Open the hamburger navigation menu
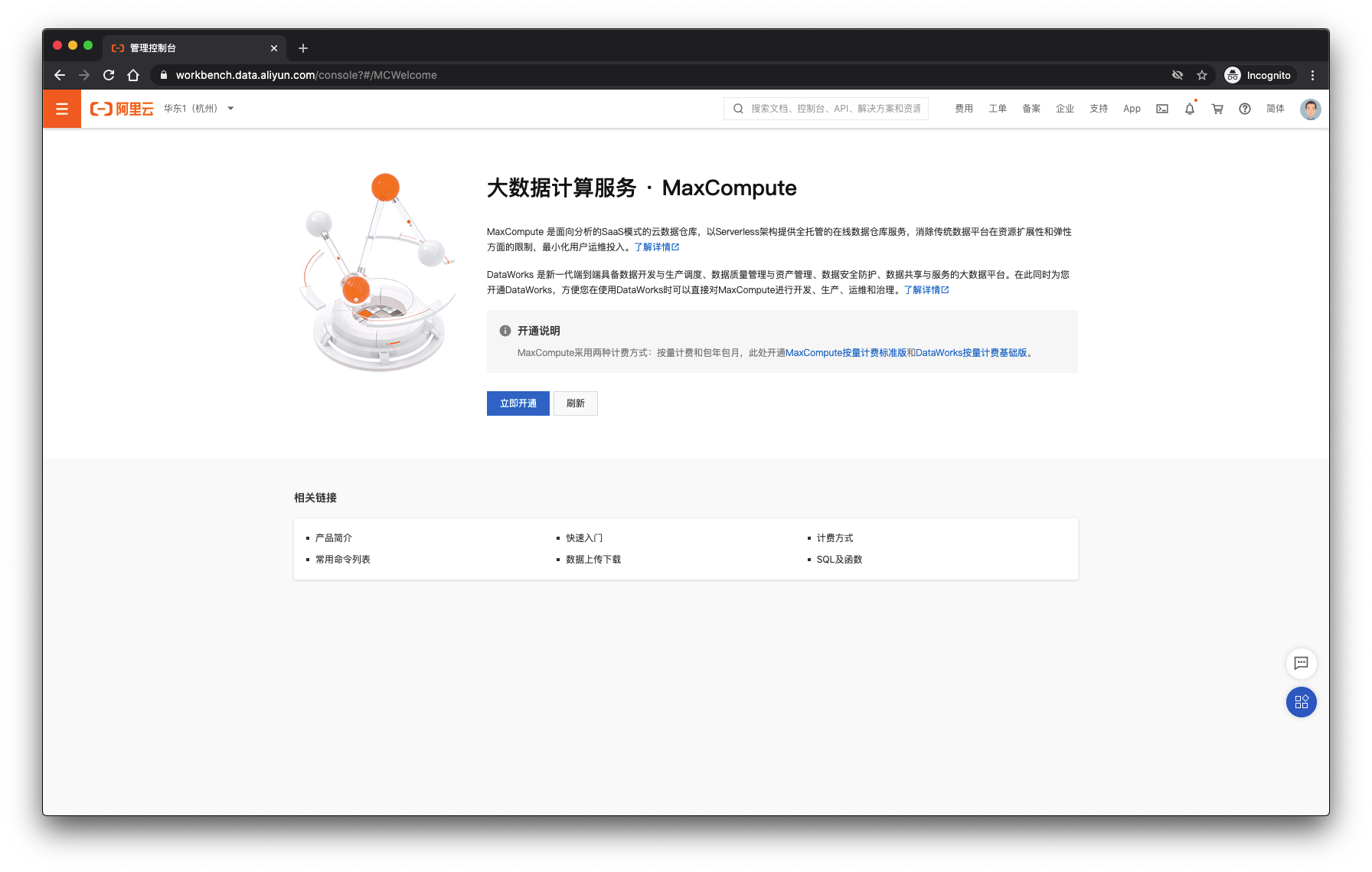 click(x=61, y=108)
